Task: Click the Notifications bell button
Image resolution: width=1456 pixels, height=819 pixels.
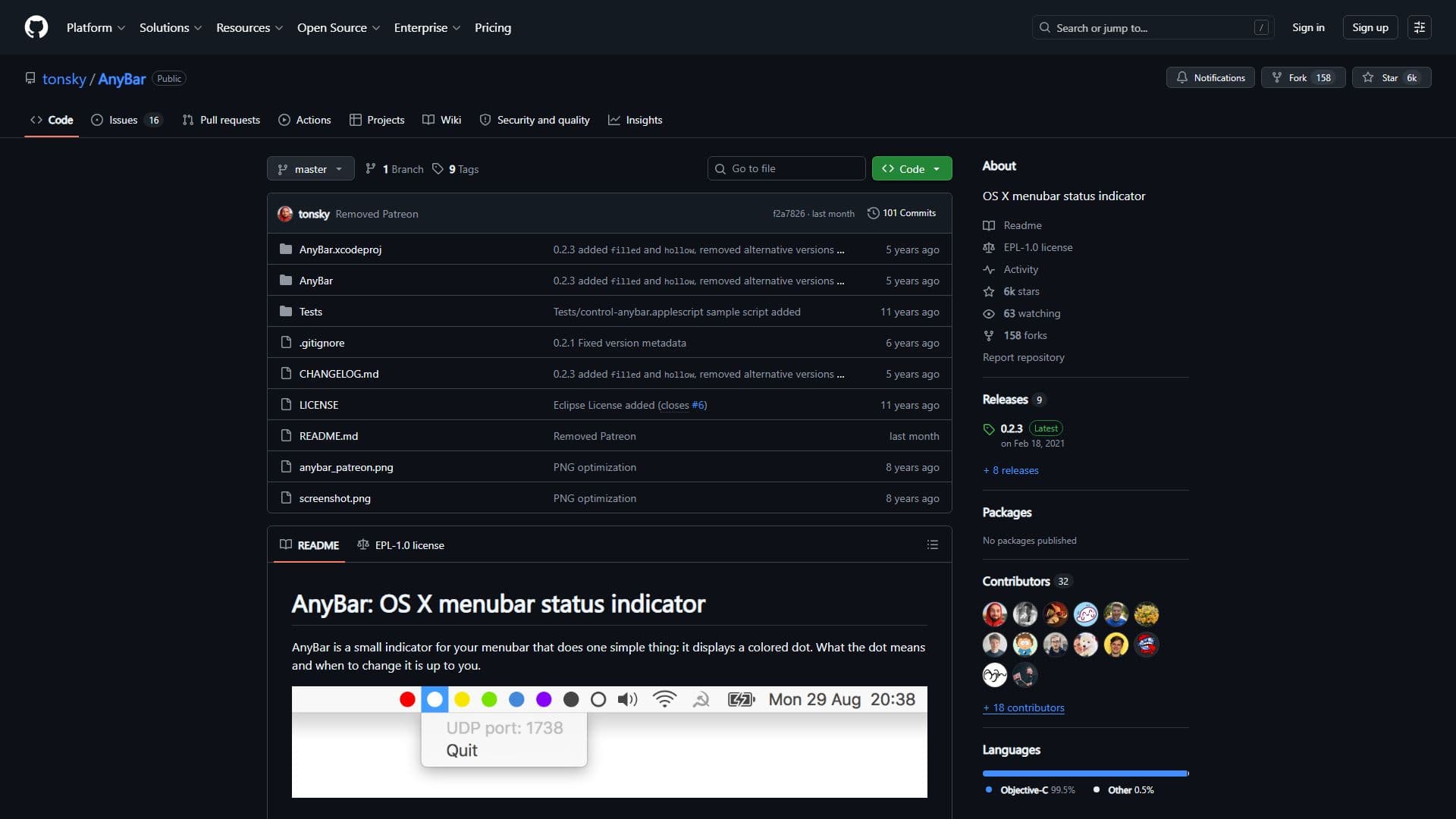Action: pos(1210,77)
